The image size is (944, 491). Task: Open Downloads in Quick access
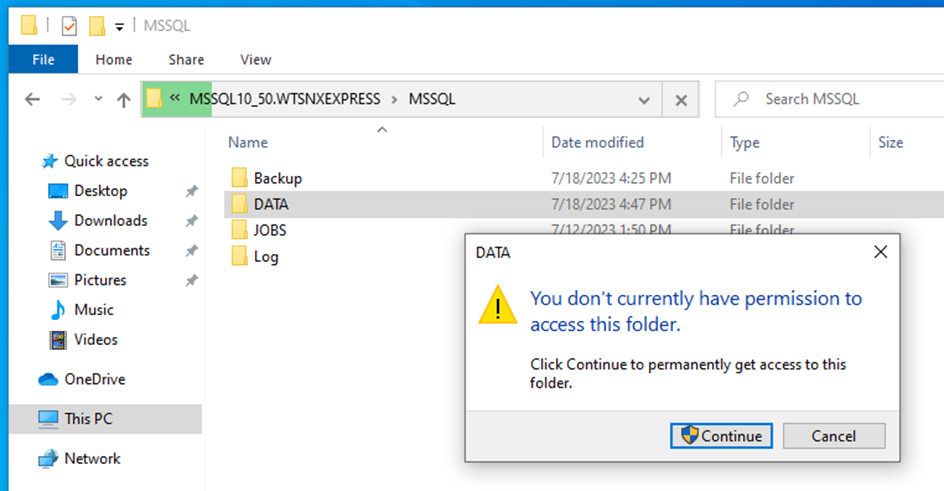110,220
